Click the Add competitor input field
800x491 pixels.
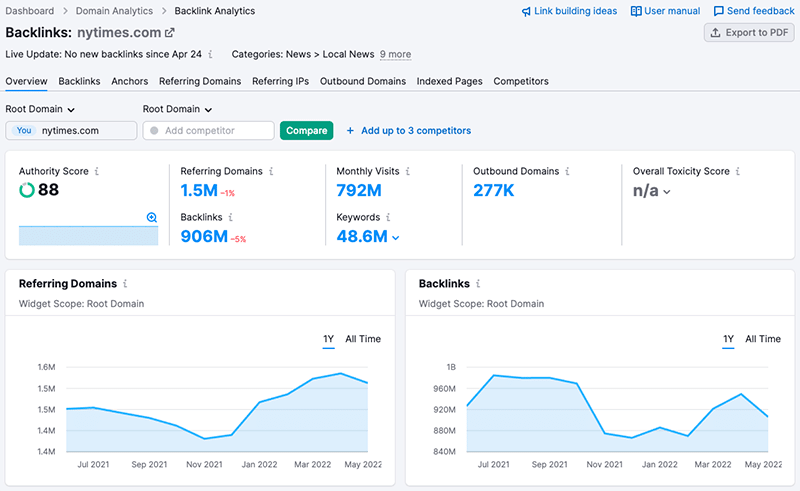coord(209,131)
